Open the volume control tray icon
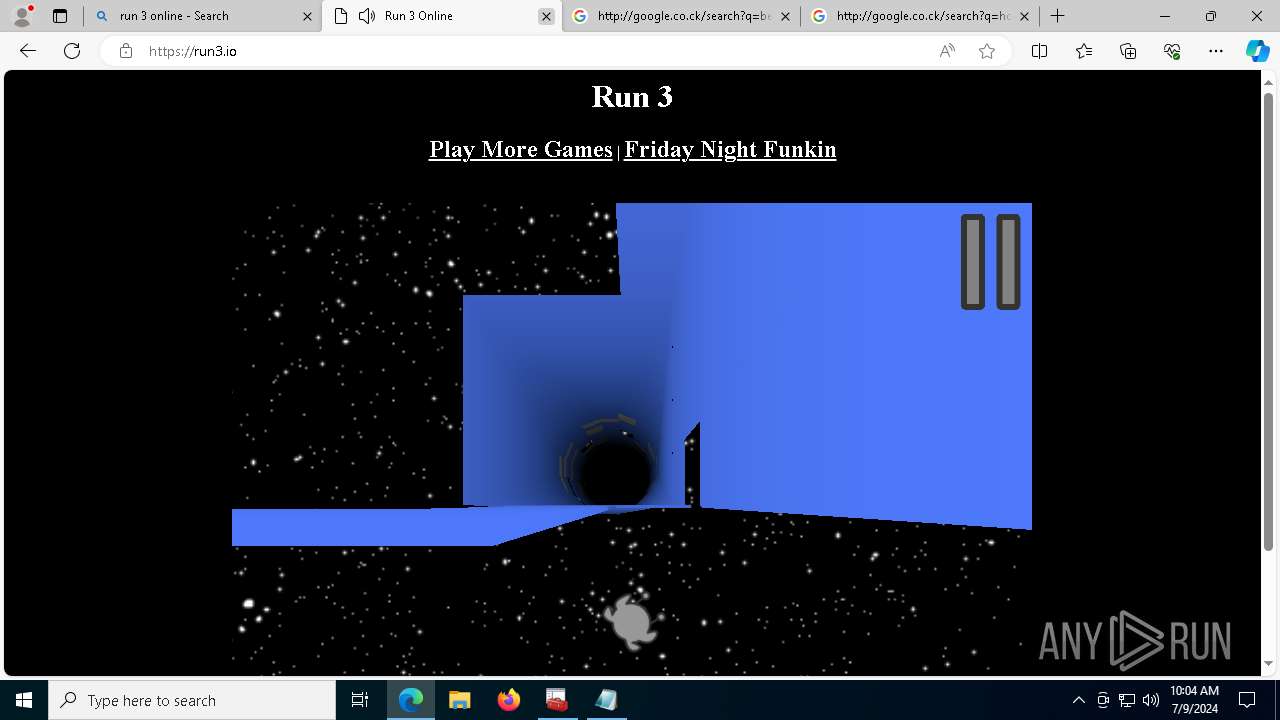The height and width of the screenshot is (720, 1280). click(x=1150, y=700)
